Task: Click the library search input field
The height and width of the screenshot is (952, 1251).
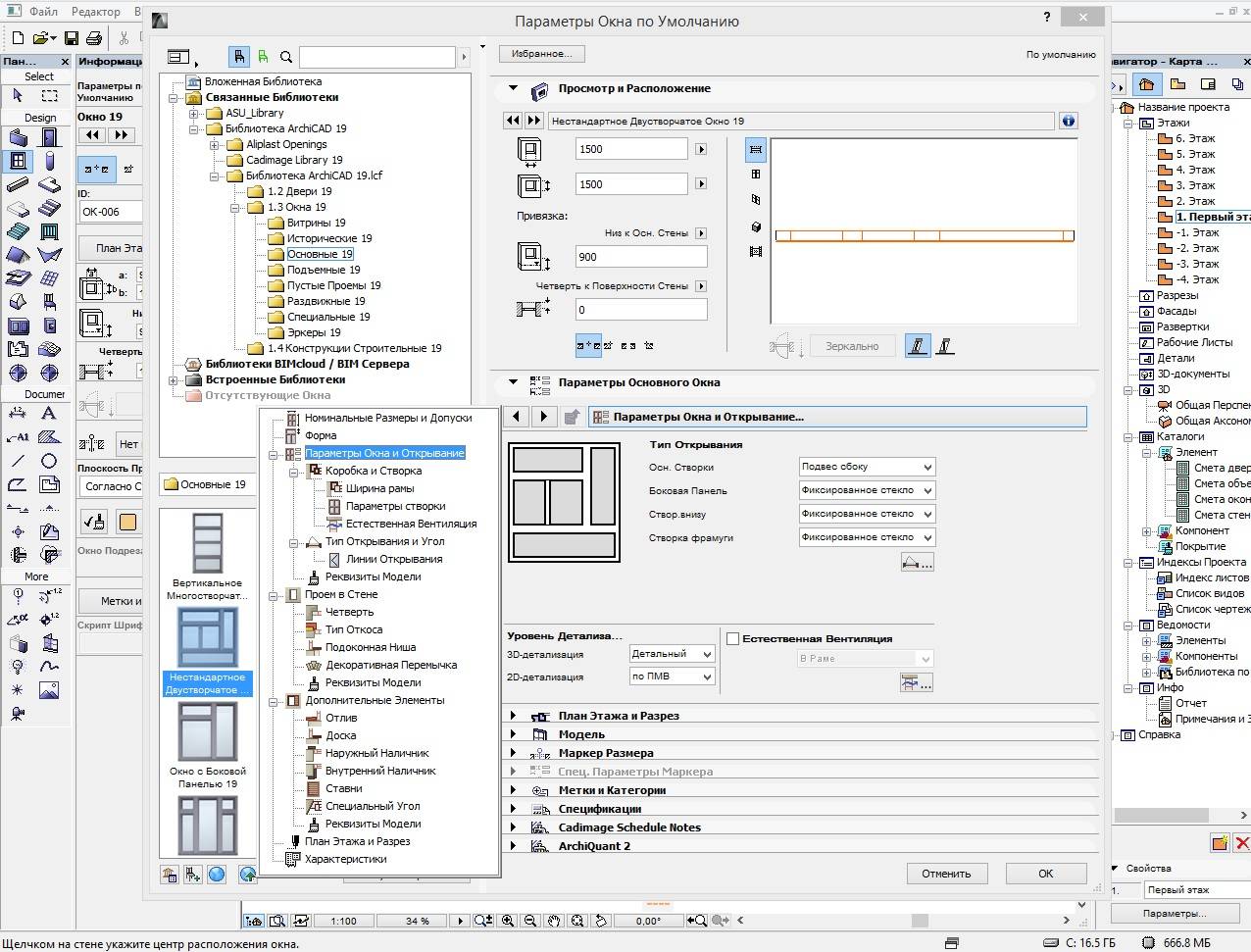Action: pyautogui.click(x=375, y=58)
